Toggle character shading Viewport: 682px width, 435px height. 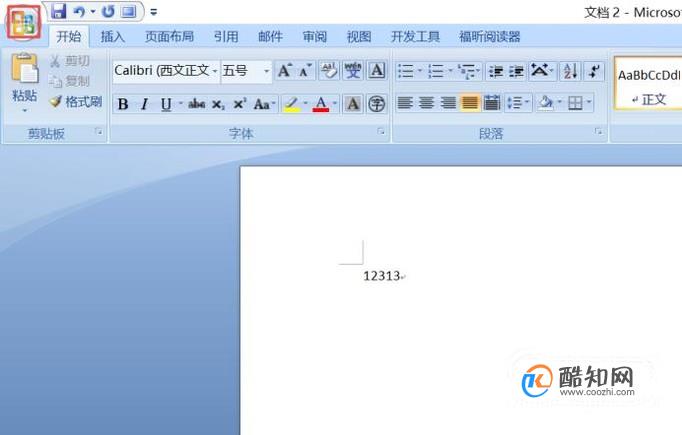pyautogui.click(x=353, y=104)
